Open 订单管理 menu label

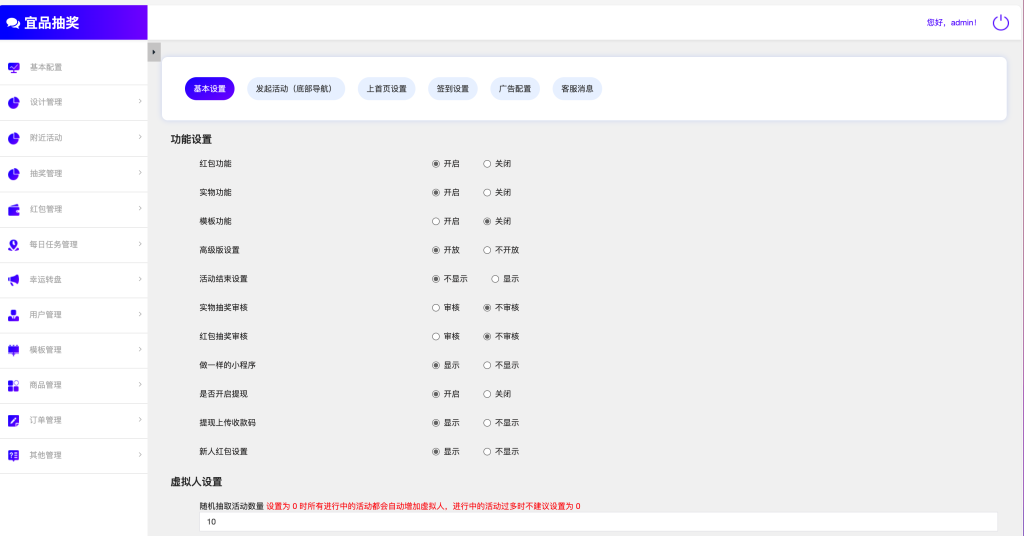click(46, 421)
